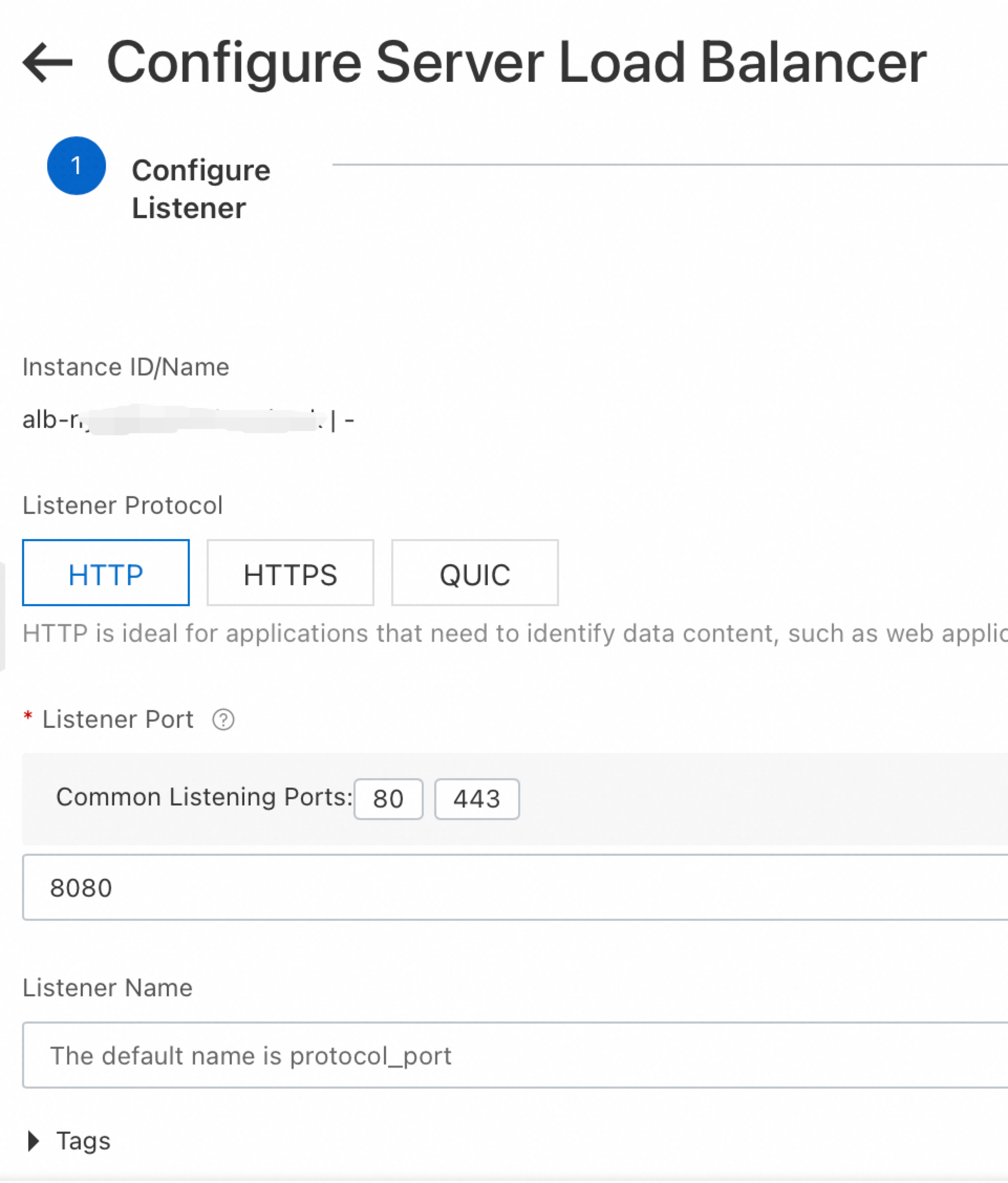
Task: Click the Listener Port field containing 8080
Action: tap(514, 887)
